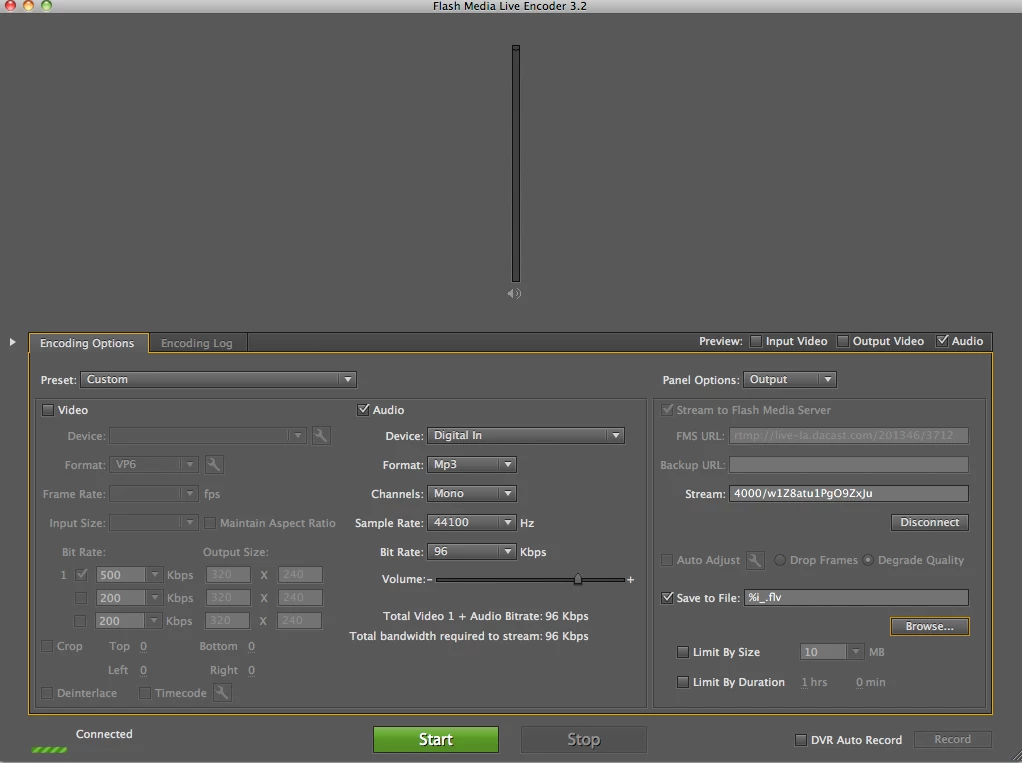The height and width of the screenshot is (763, 1022).
Task: Open video Format dropdown VP6
Action: pos(154,465)
